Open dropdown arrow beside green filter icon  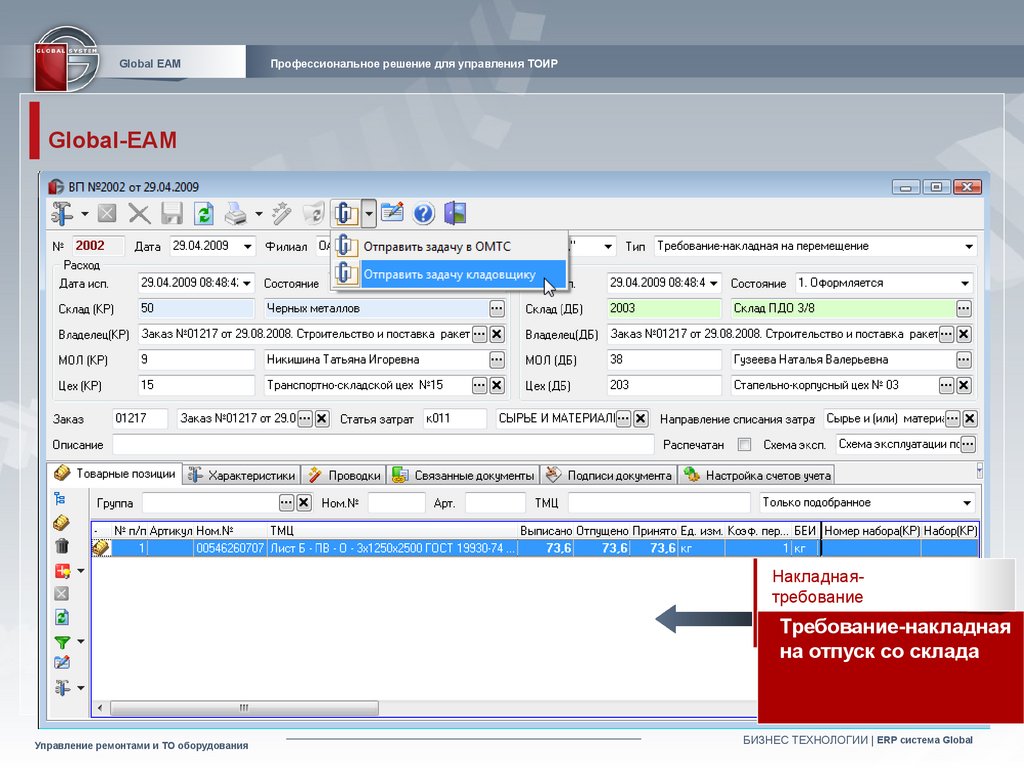click(x=81, y=641)
